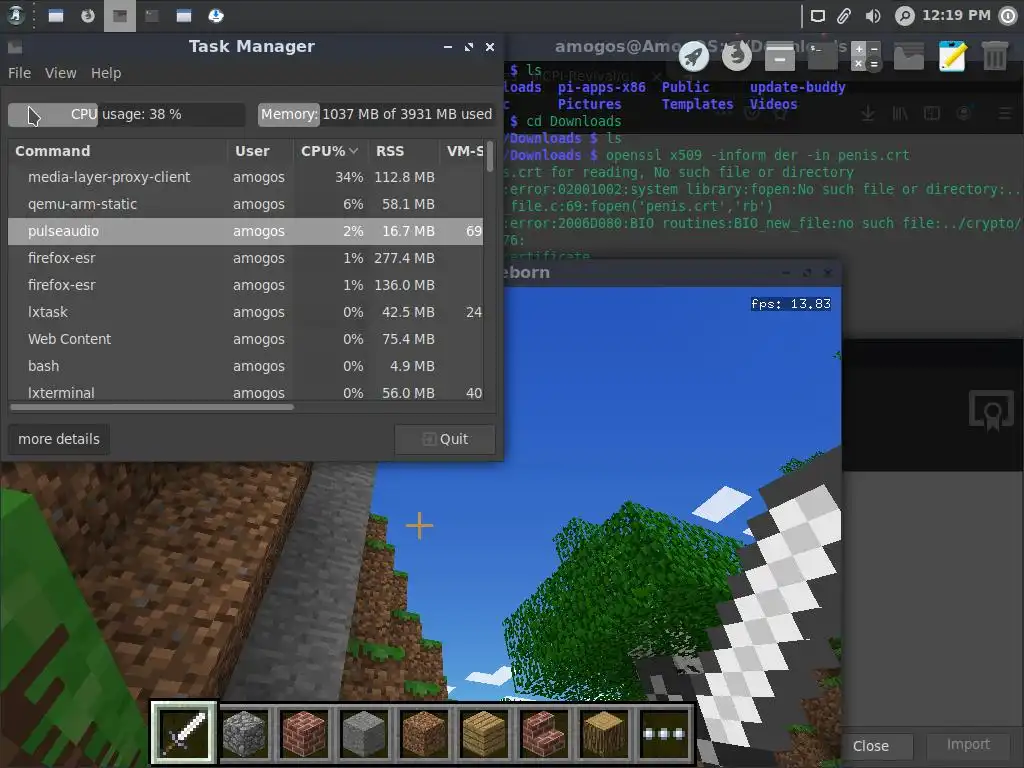This screenshot has width=1024, height=768.
Task: Open the display icon in the system tray
Action: pyautogui.click(x=818, y=16)
